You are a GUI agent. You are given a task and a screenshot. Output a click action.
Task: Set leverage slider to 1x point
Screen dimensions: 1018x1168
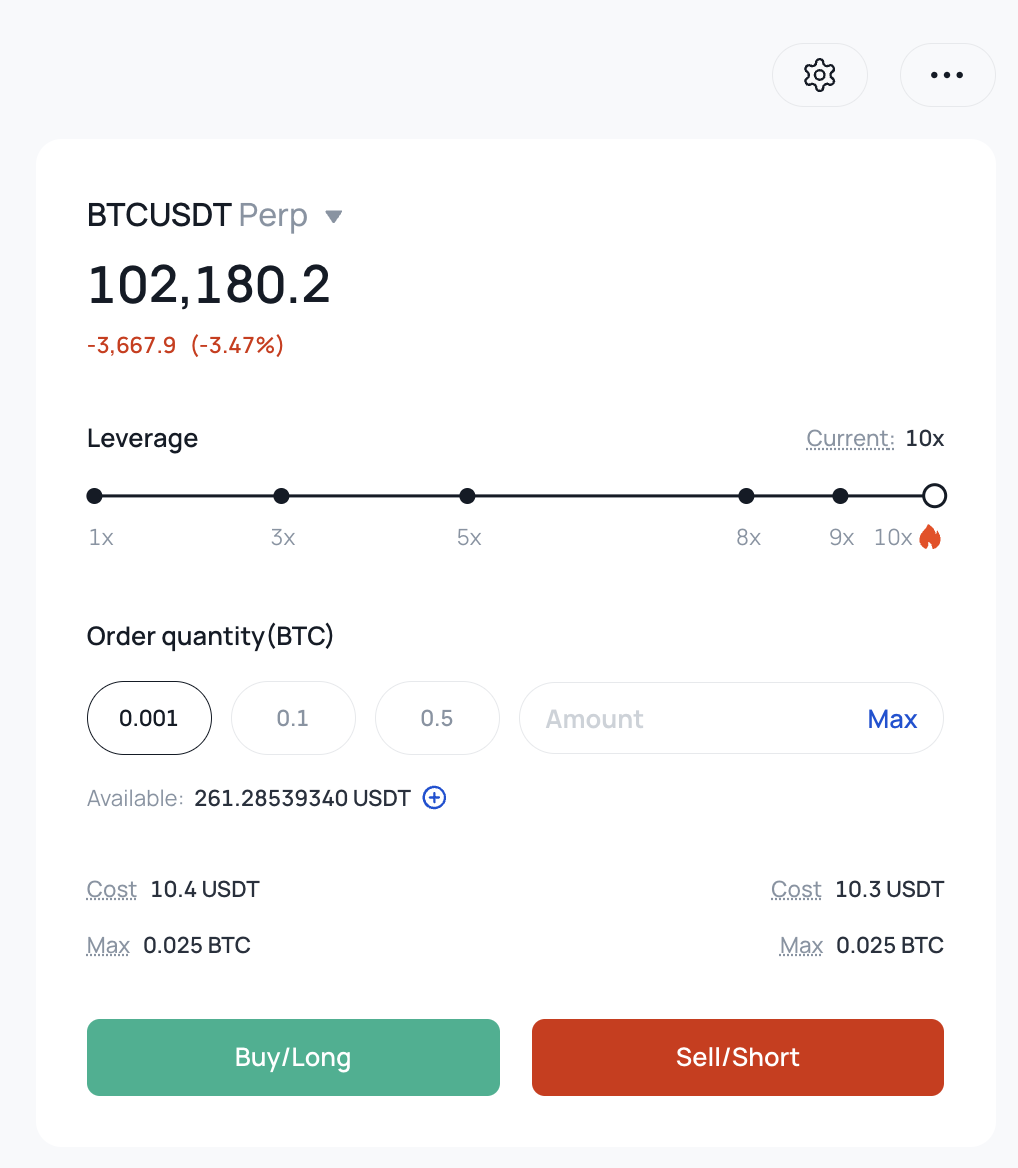pyautogui.click(x=95, y=496)
